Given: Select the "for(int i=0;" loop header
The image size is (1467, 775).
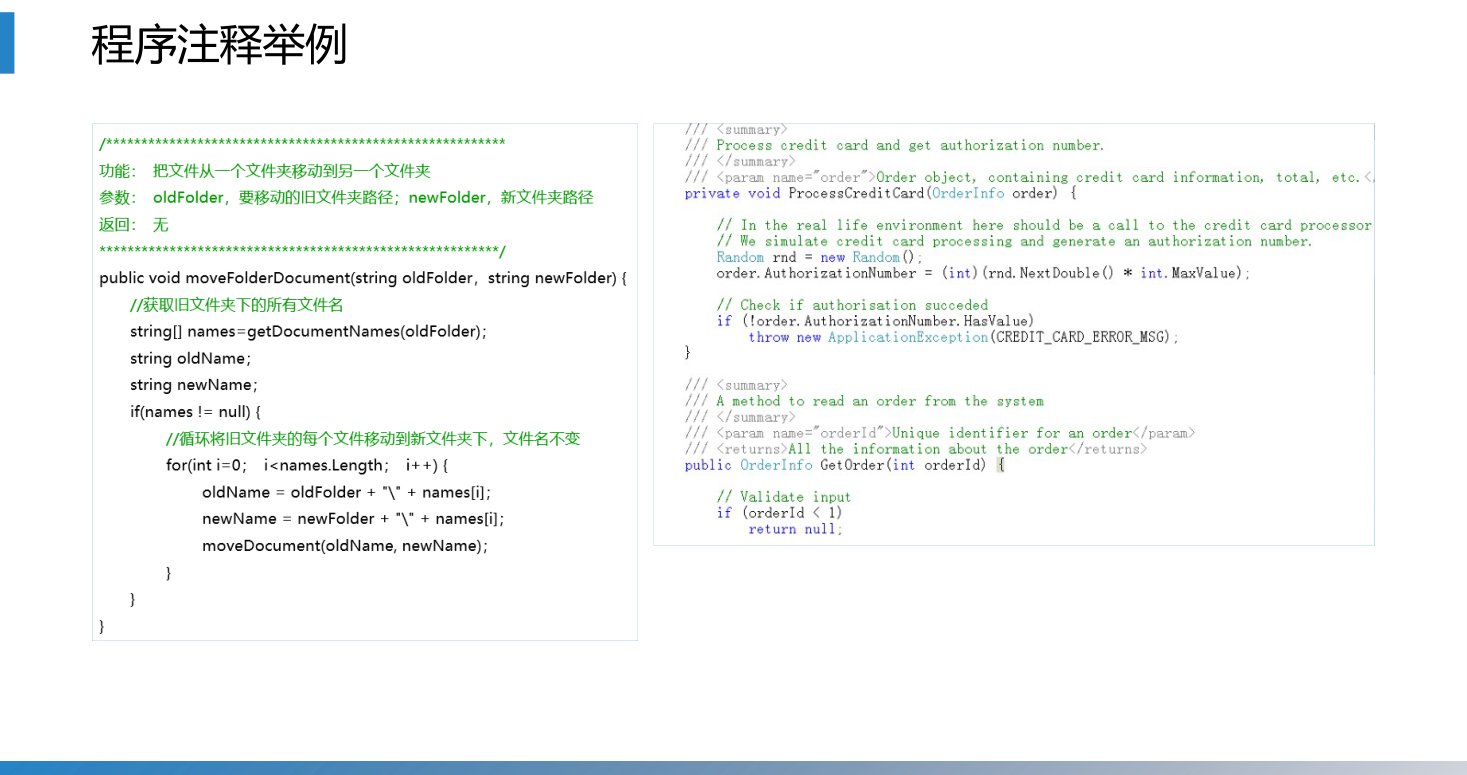Looking at the screenshot, I should click(x=308, y=465).
